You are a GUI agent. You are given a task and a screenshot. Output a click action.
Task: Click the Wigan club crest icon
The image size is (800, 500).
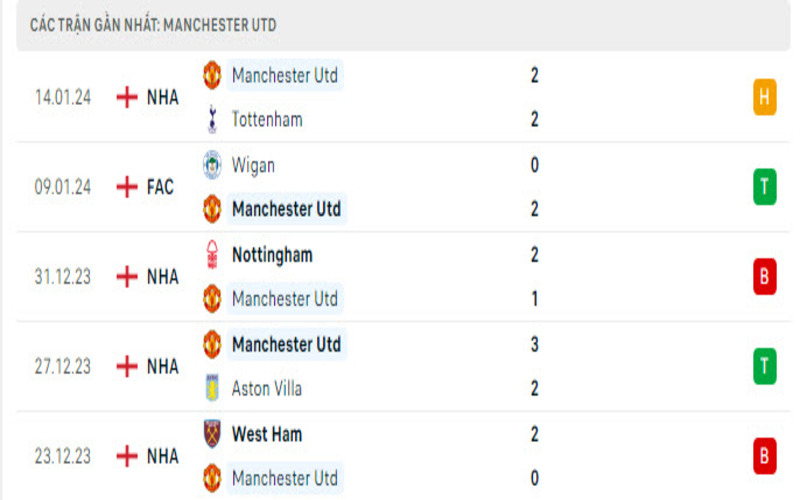pyautogui.click(x=212, y=165)
